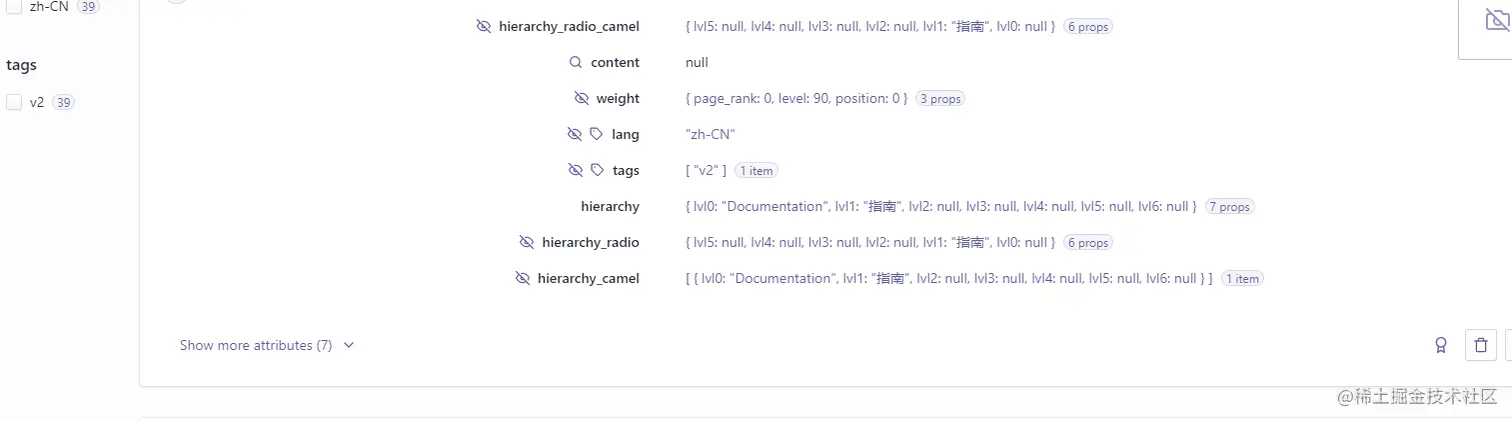
Task: Click eye-slash icon next to hierarchy_camel
Action: click(x=522, y=278)
